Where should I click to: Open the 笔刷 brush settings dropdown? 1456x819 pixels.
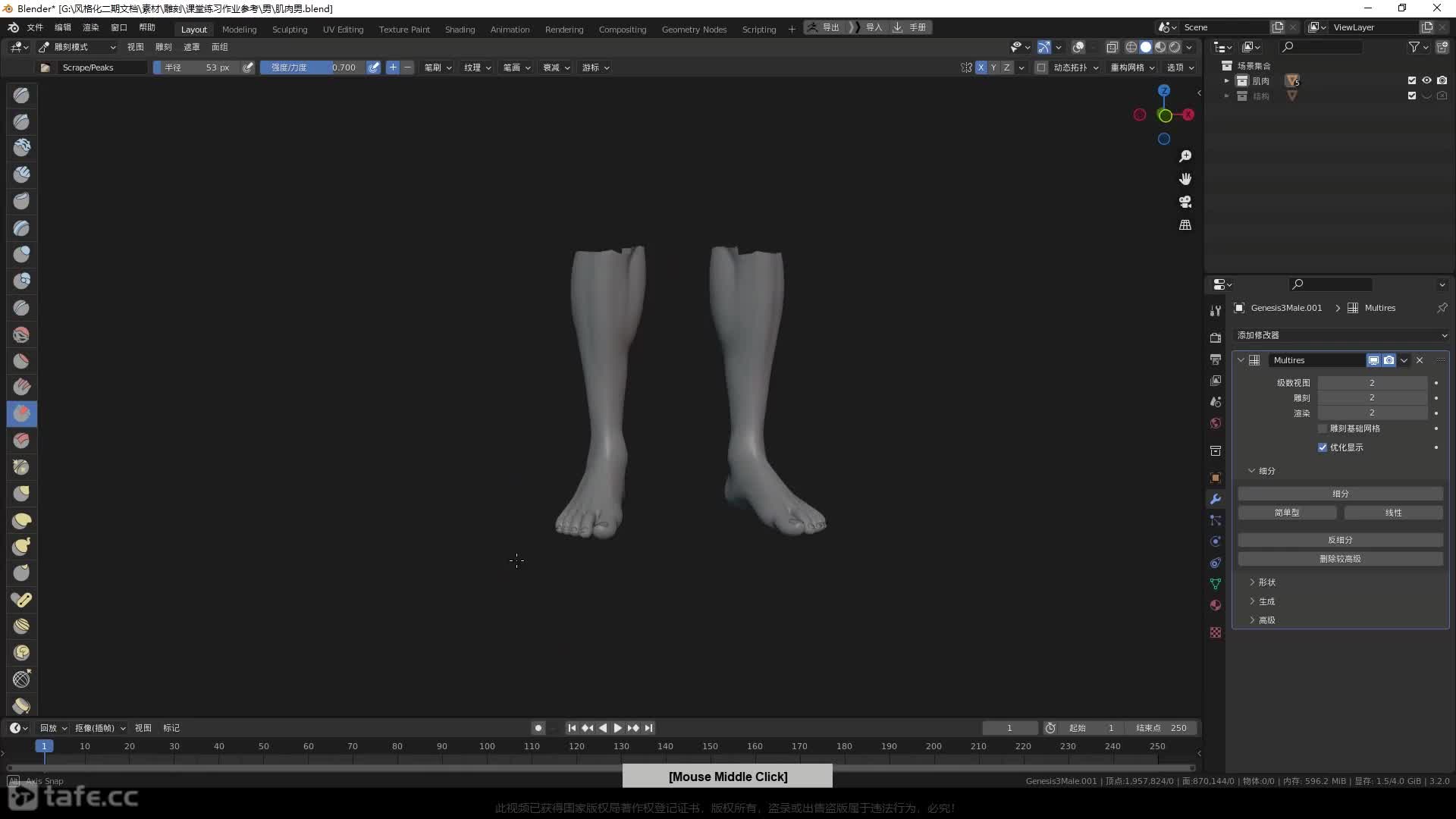[x=438, y=67]
